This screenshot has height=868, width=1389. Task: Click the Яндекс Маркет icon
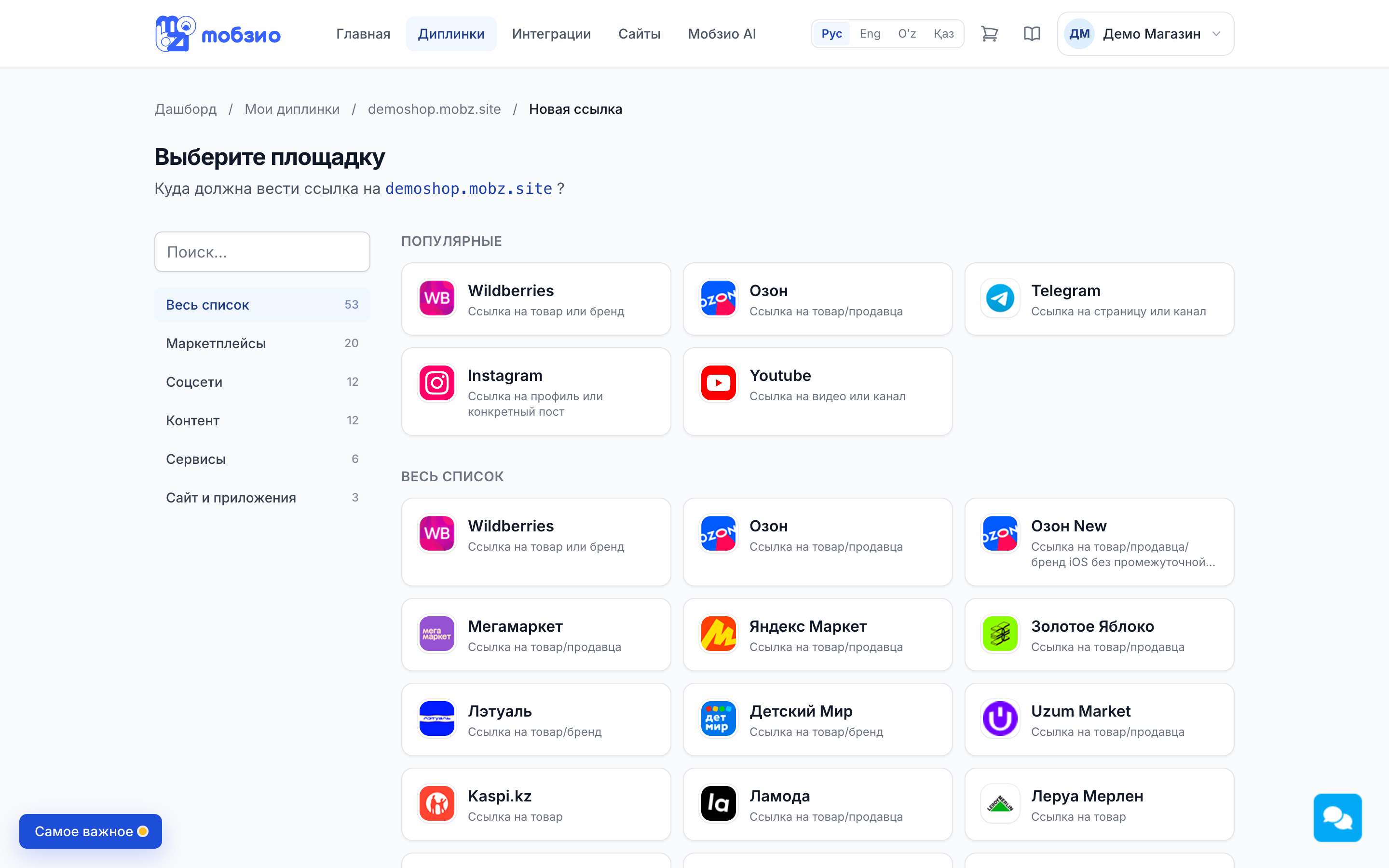718,634
